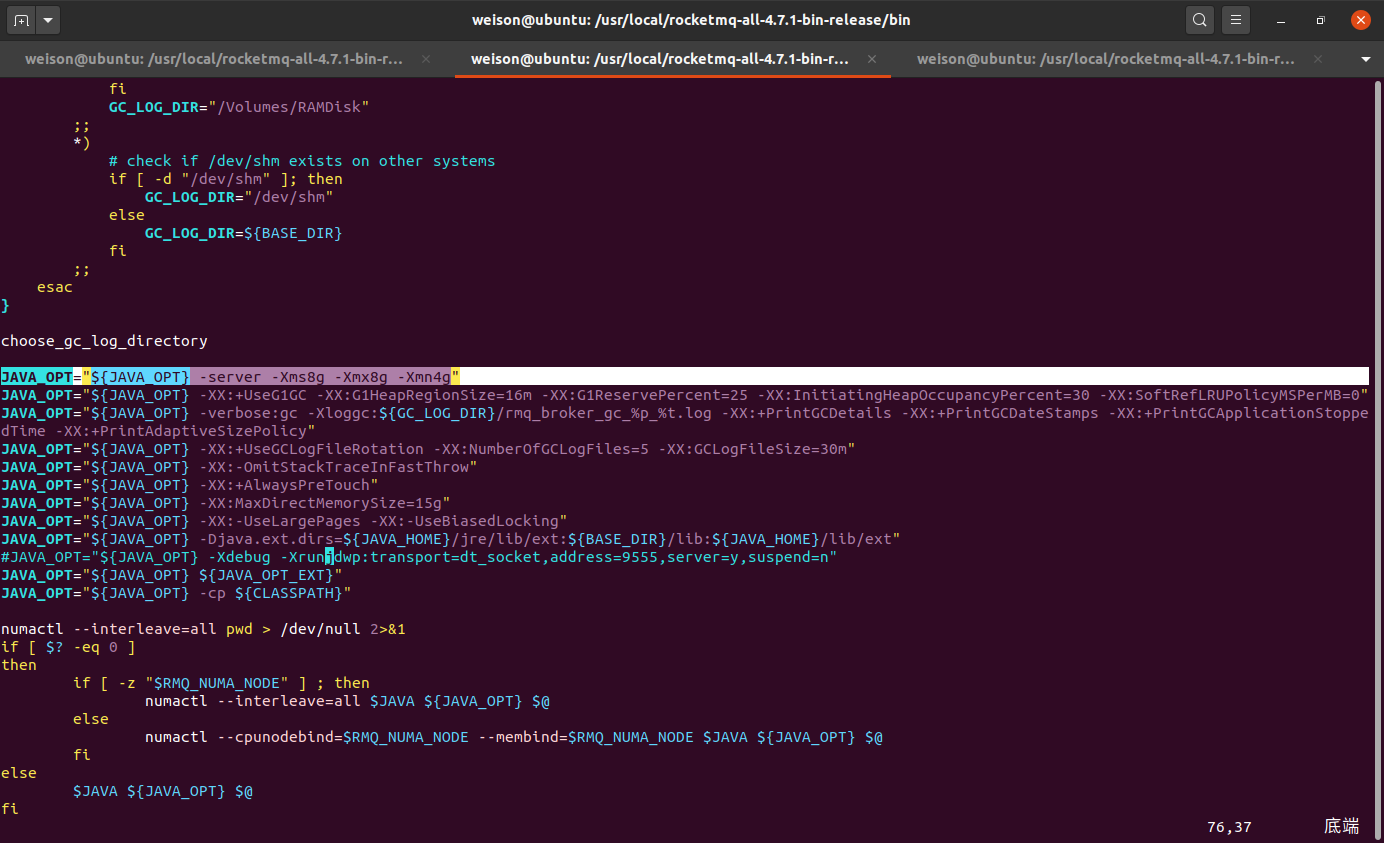Click -XX:G1ReservePercent=25 option
The width and height of the screenshot is (1384, 843).
(x=645, y=395)
